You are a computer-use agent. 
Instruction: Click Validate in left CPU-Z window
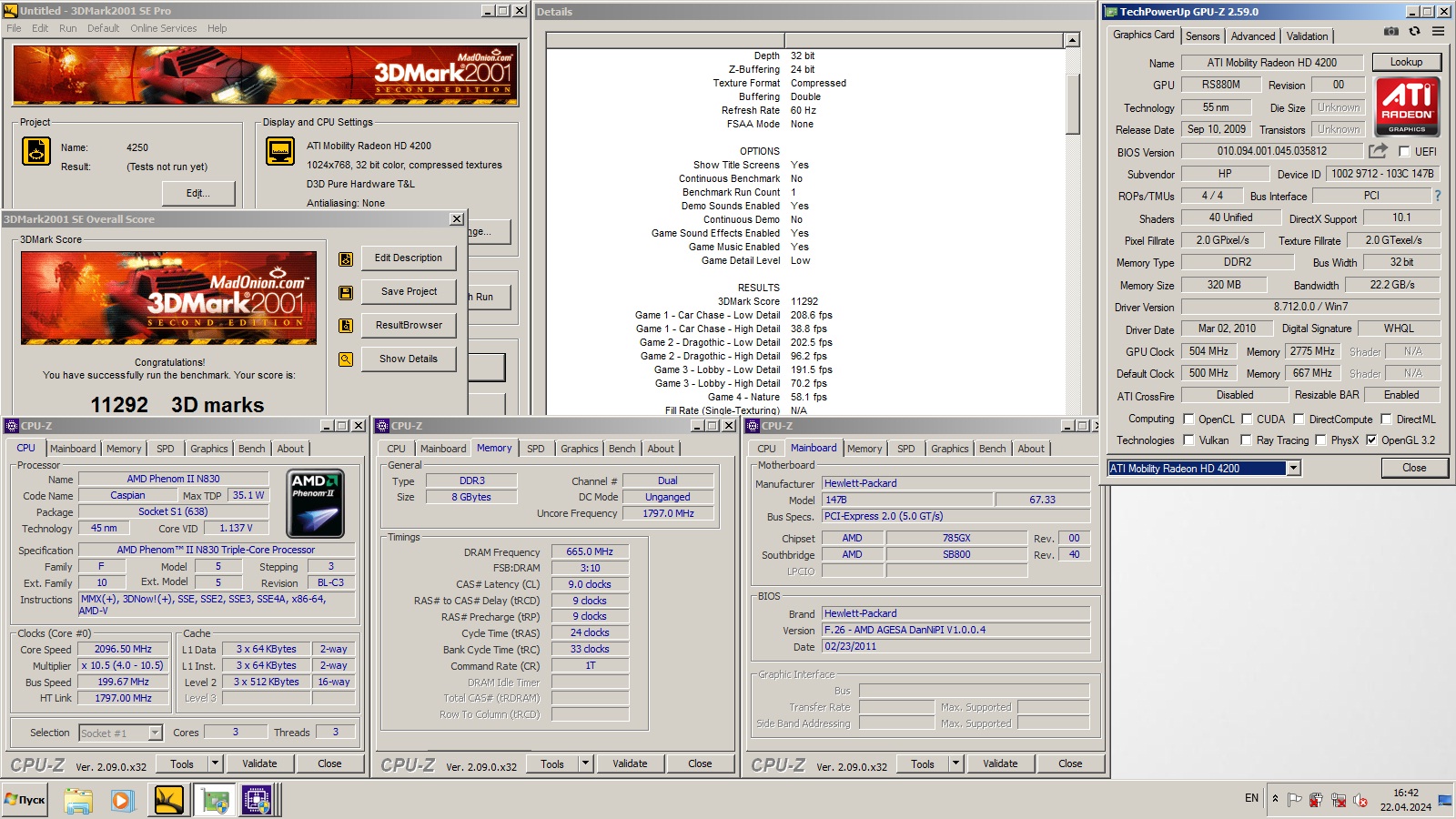click(259, 763)
